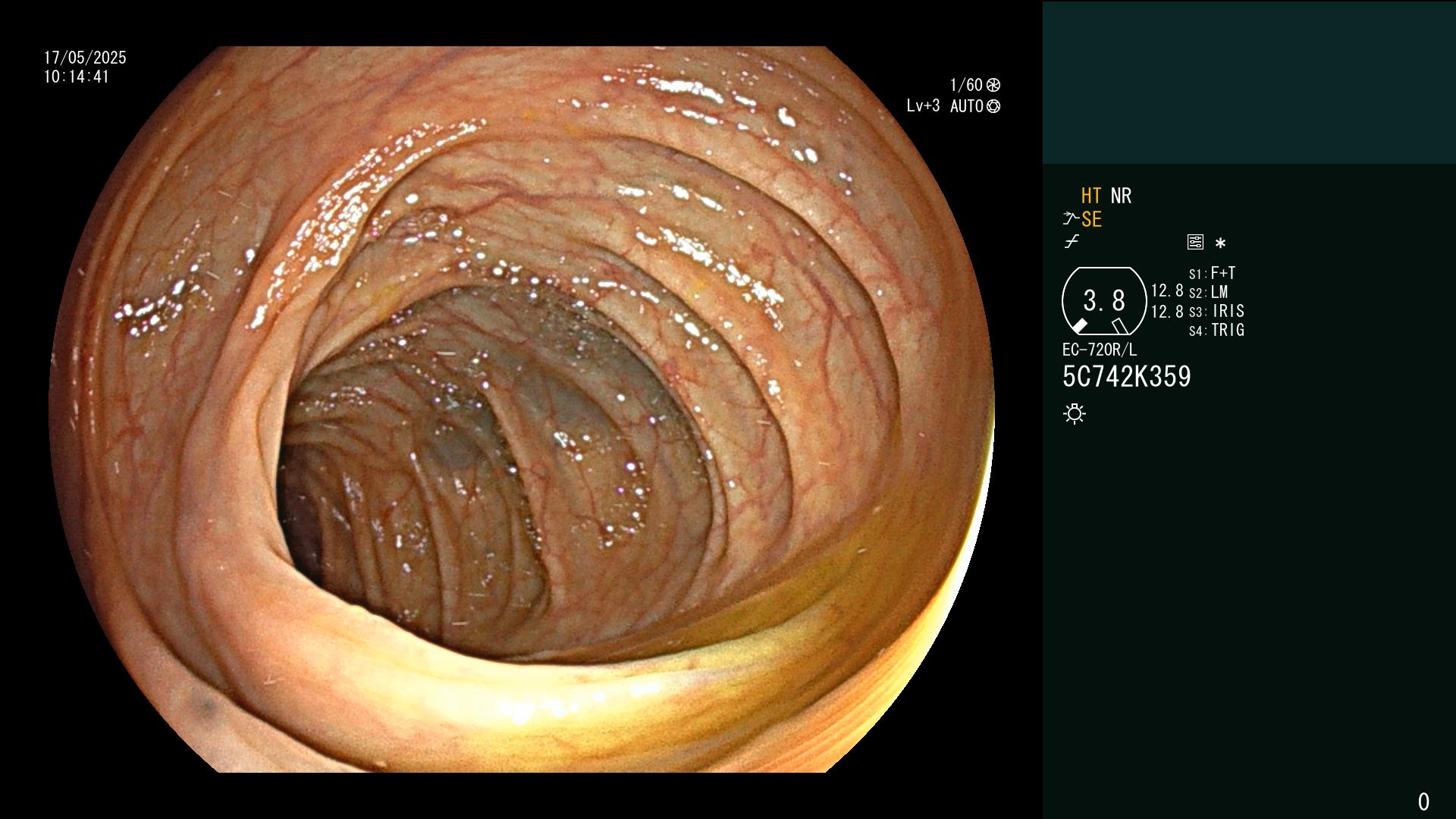Image resolution: width=1456 pixels, height=819 pixels.
Task: Open the slider settings panel icon
Action: click(1195, 243)
